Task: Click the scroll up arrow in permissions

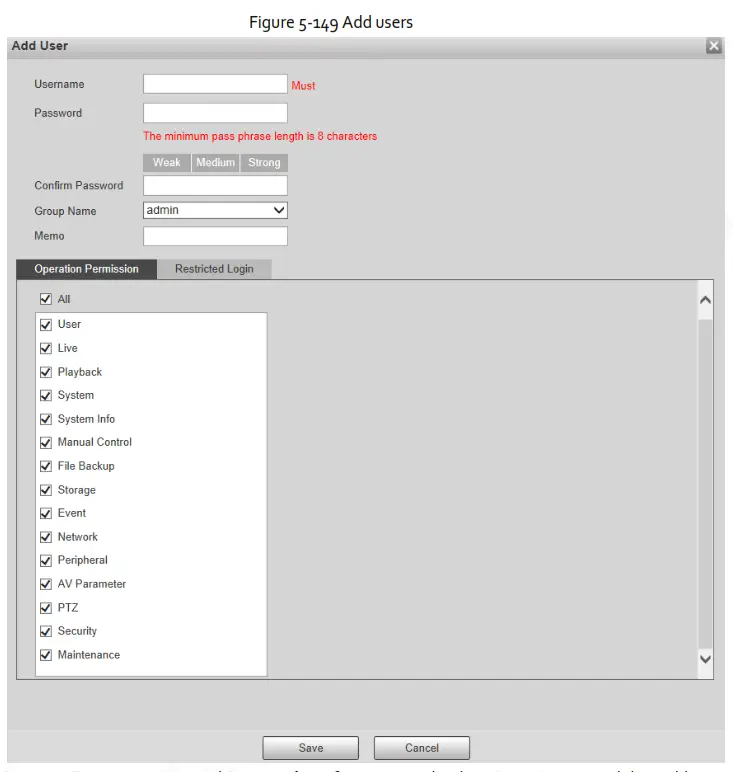Action: pos(705,300)
